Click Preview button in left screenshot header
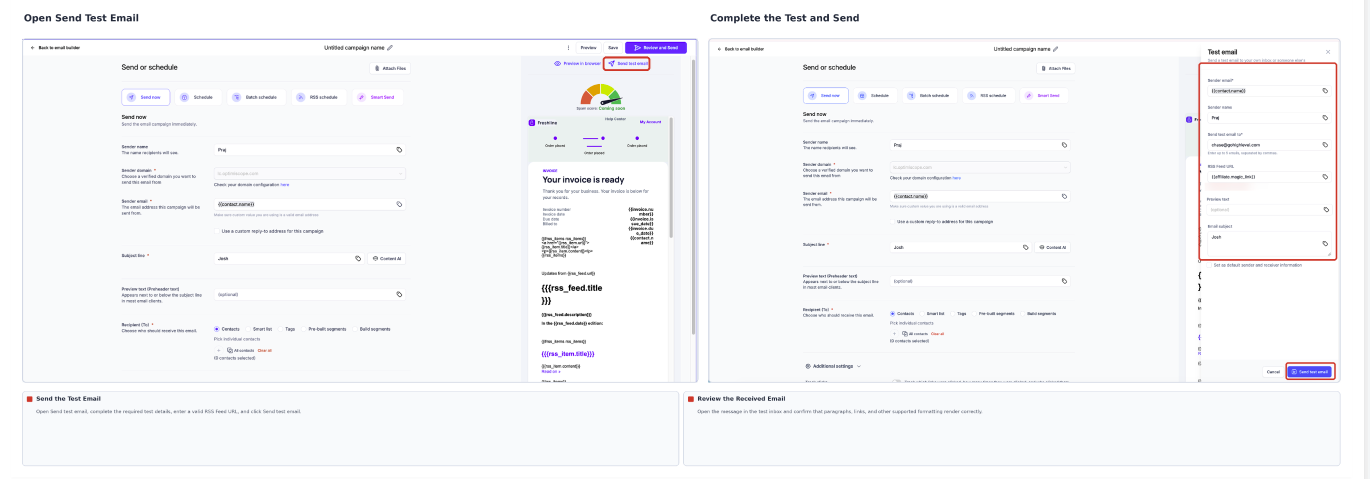Screen dimensions: 1370x479 (x=588, y=47)
